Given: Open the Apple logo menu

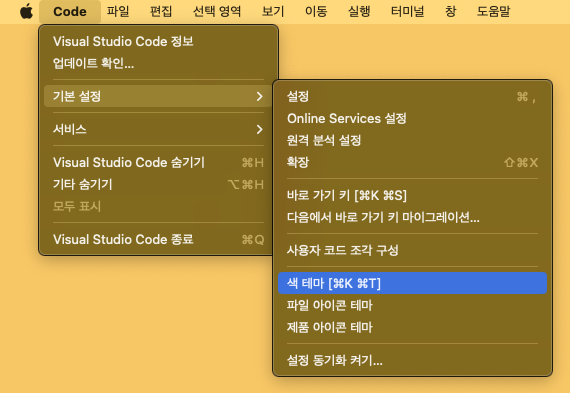Looking at the screenshot, I should coord(26,12).
